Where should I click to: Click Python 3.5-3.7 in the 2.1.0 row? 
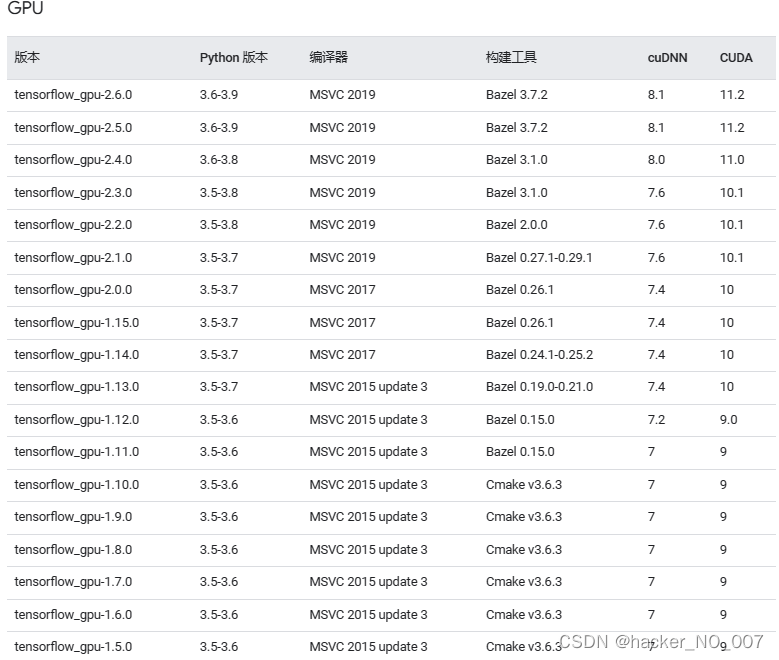(x=219, y=258)
